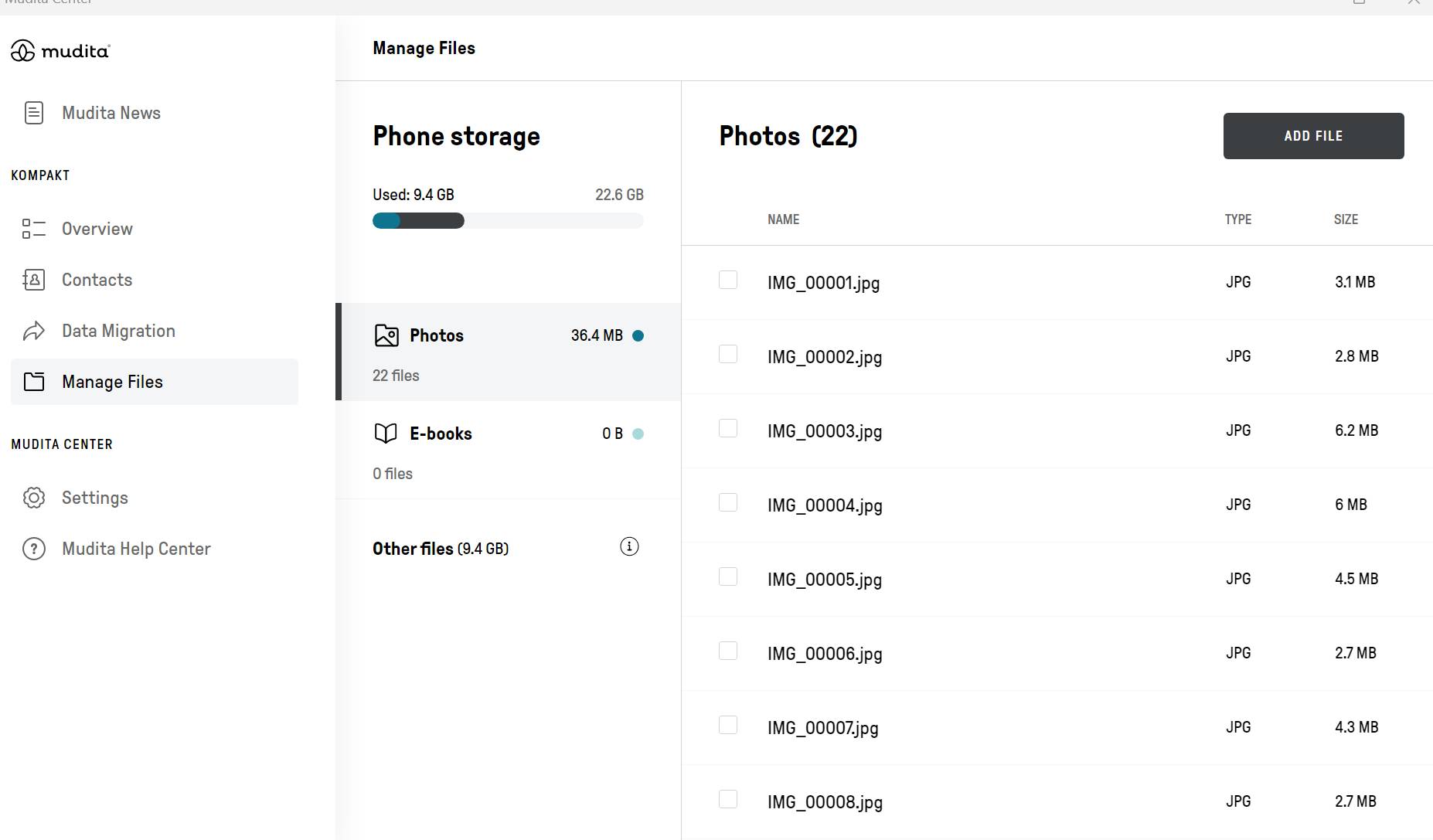
Task: Click the phone storage usage bar
Action: (x=508, y=221)
